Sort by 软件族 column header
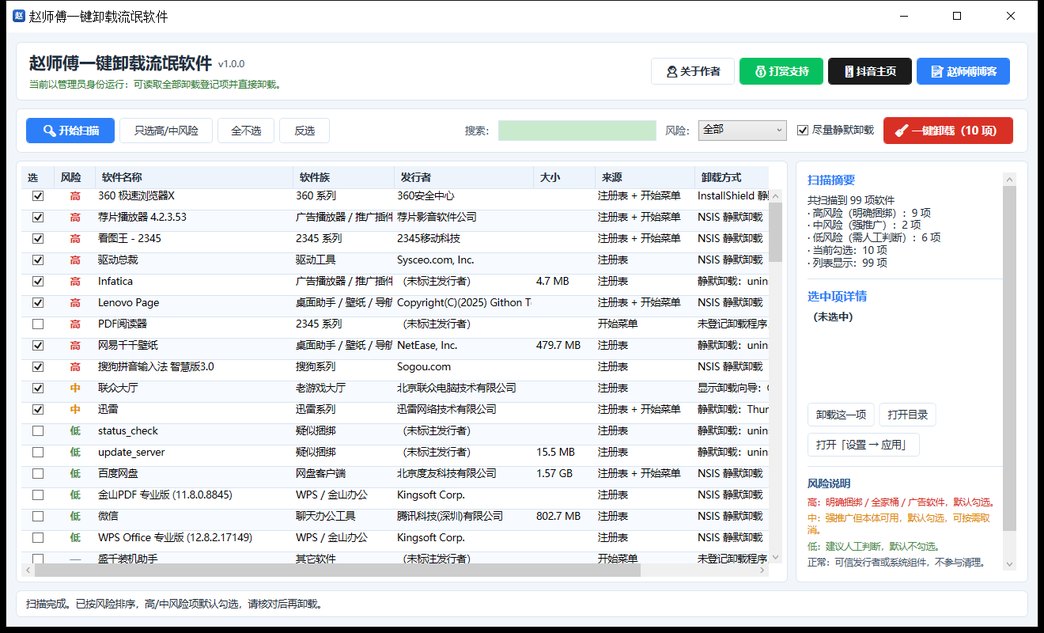Image resolution: width=1044 pixels, height=633 pixels. (x=344, y=177)
